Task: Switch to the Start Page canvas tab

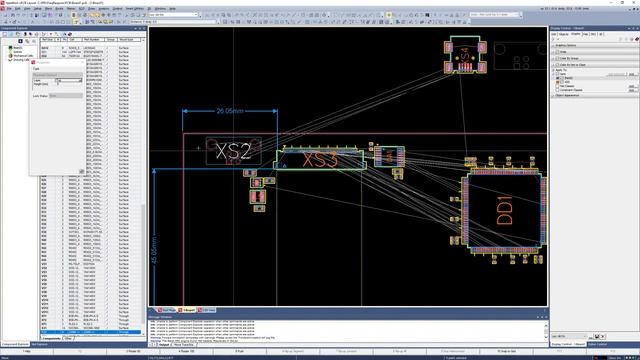Action: (x=167, y=310)
